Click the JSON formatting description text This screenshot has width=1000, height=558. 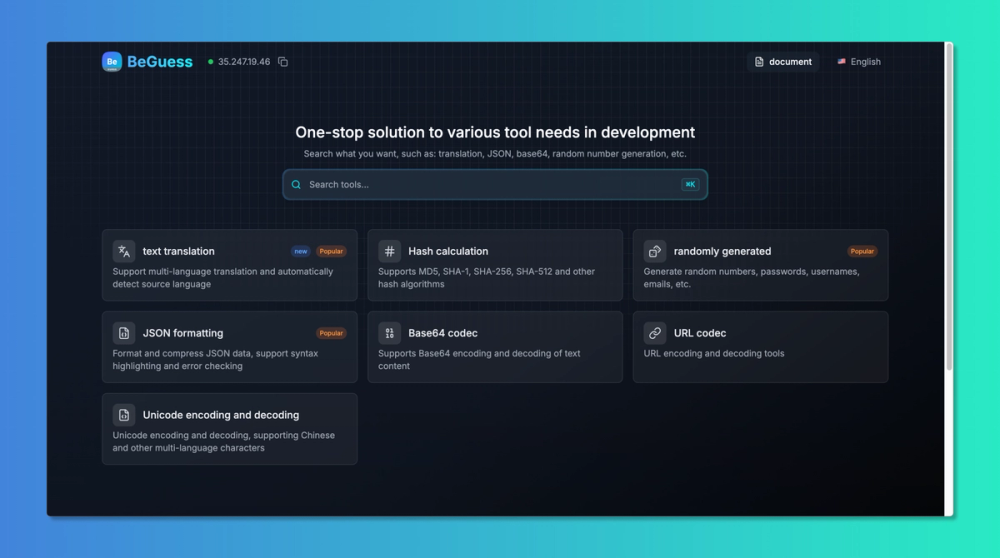pyautogui.click(x=215, y=360)
